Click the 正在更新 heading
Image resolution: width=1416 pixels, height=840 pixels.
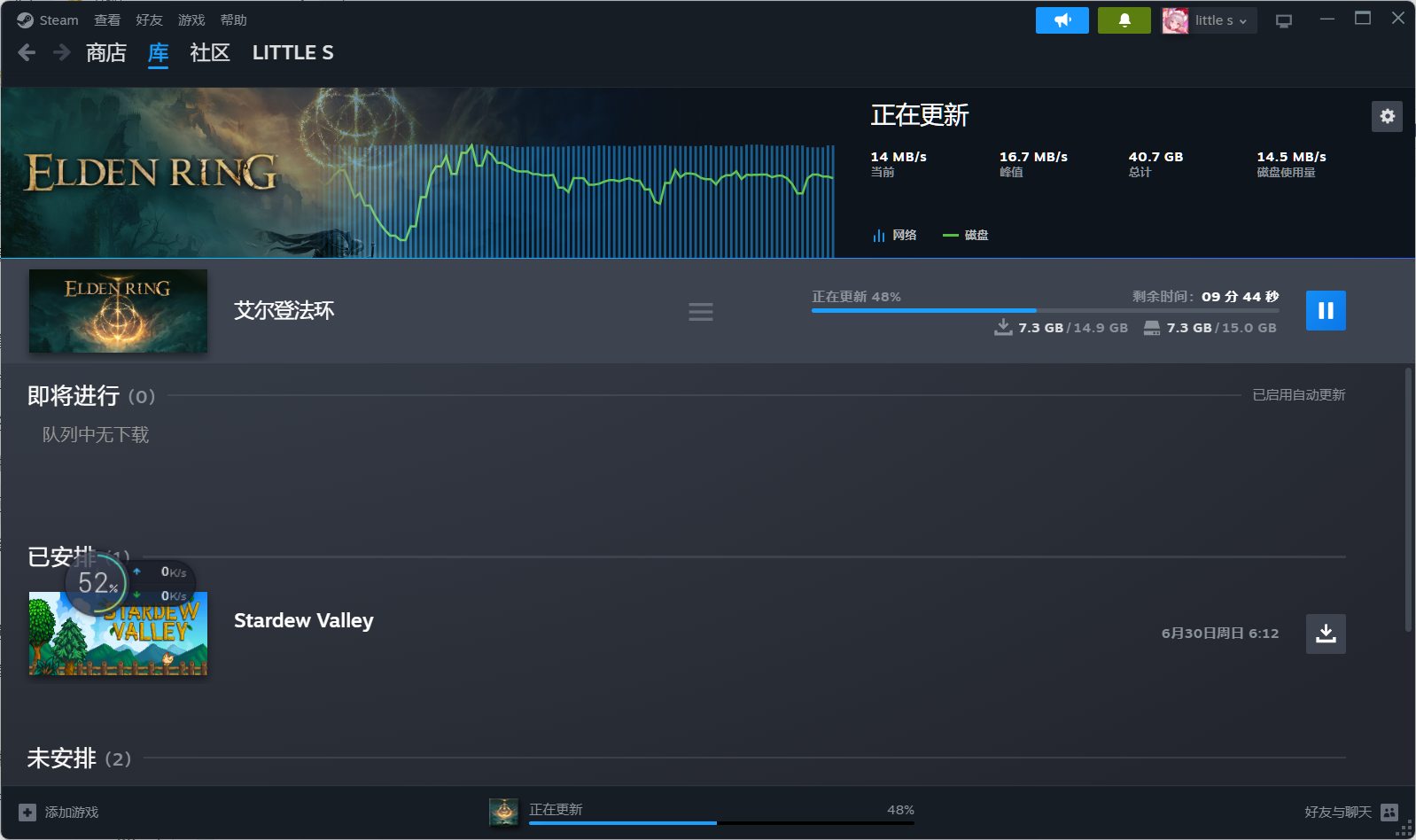tap(920, 115)
